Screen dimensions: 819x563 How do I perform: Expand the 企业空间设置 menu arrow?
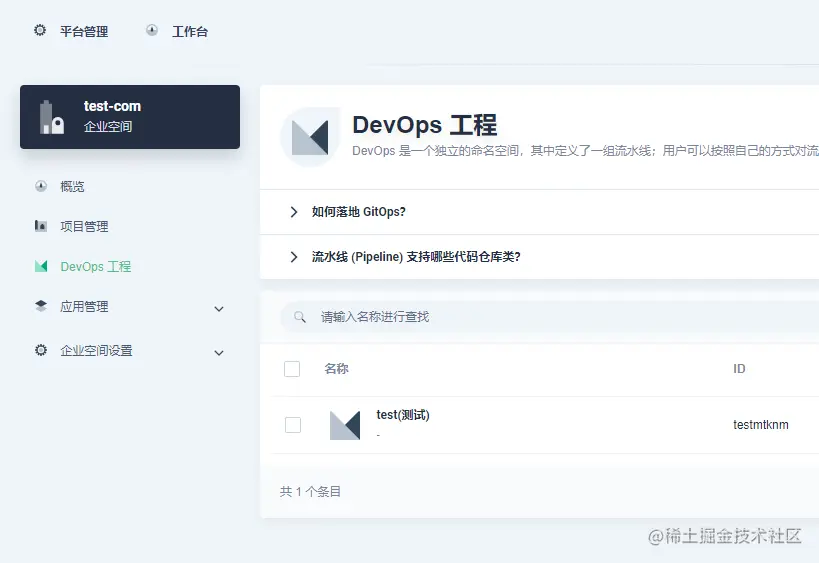click(x=219, y=353)
